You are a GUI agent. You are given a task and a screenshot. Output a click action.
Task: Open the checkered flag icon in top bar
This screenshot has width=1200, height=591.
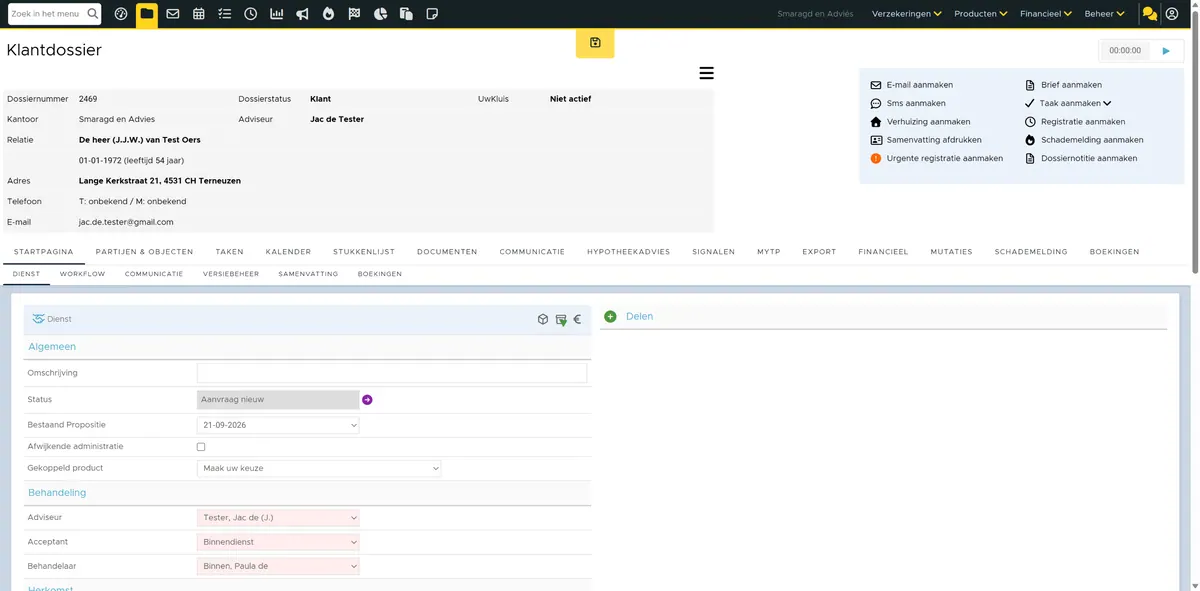[x=354, y=14]
